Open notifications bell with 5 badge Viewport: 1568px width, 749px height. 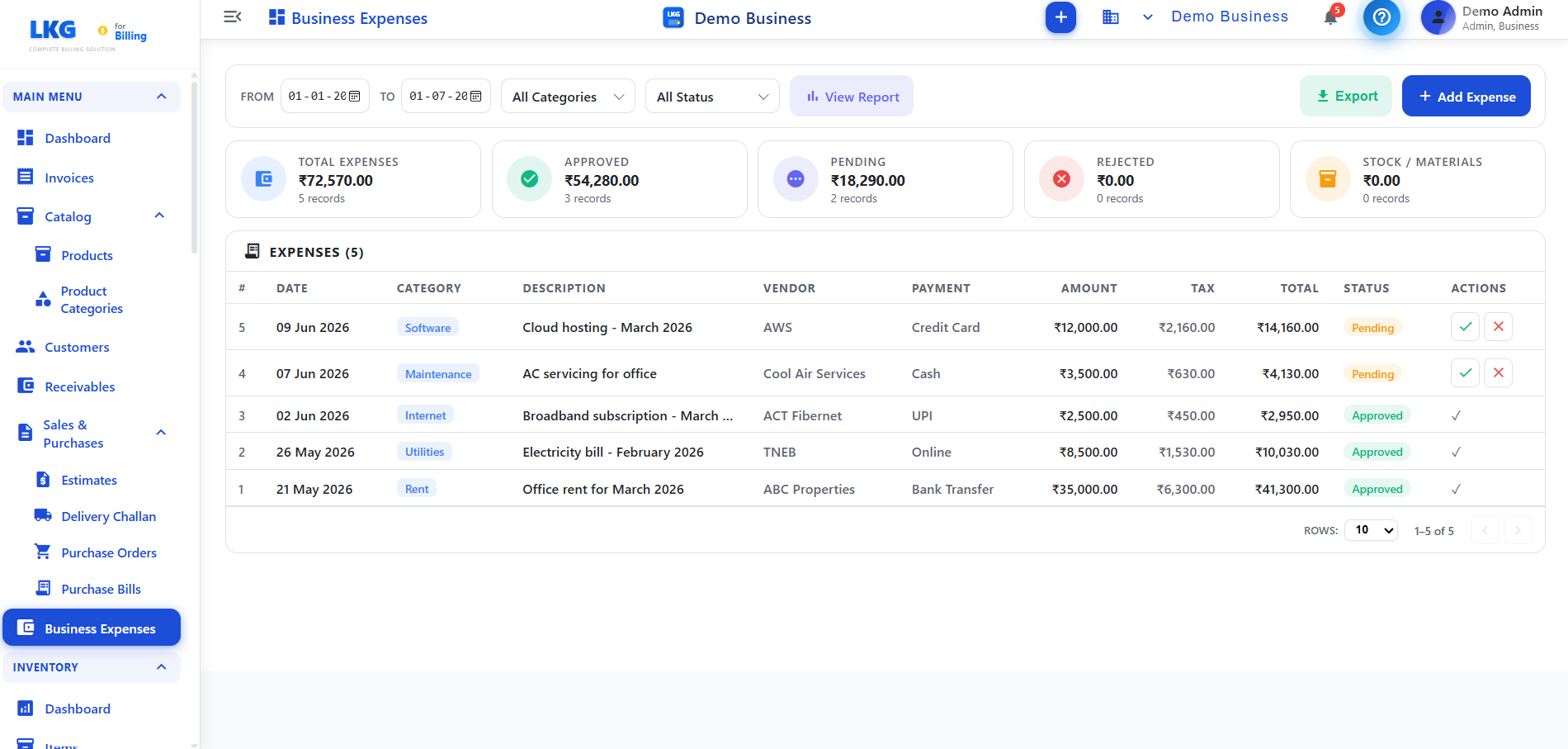click(1330, 17)
